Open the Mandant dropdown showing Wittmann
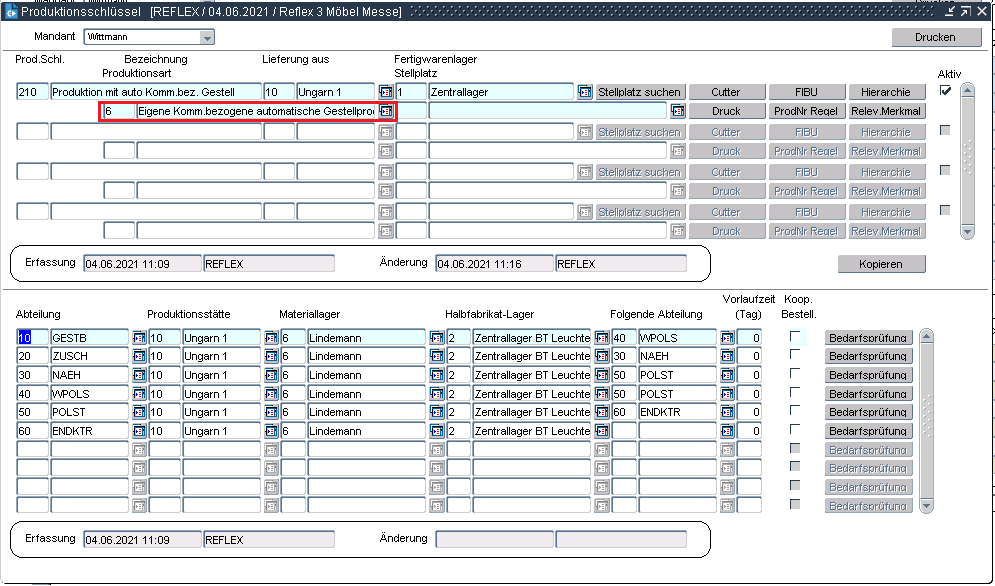The width and height of the screenshot is (995, 586). 207,37
